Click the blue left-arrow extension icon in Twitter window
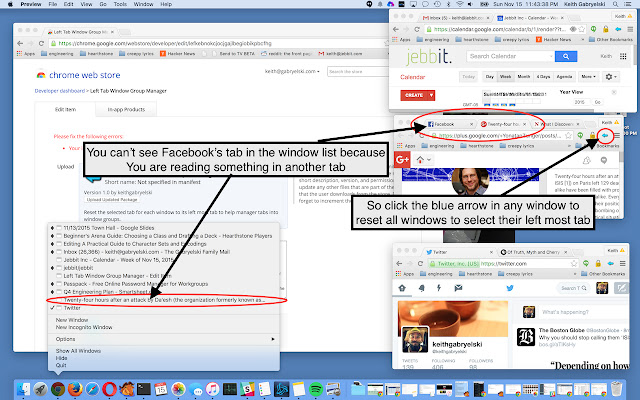Screen dimensions: 640x400 tap(611, 264)
